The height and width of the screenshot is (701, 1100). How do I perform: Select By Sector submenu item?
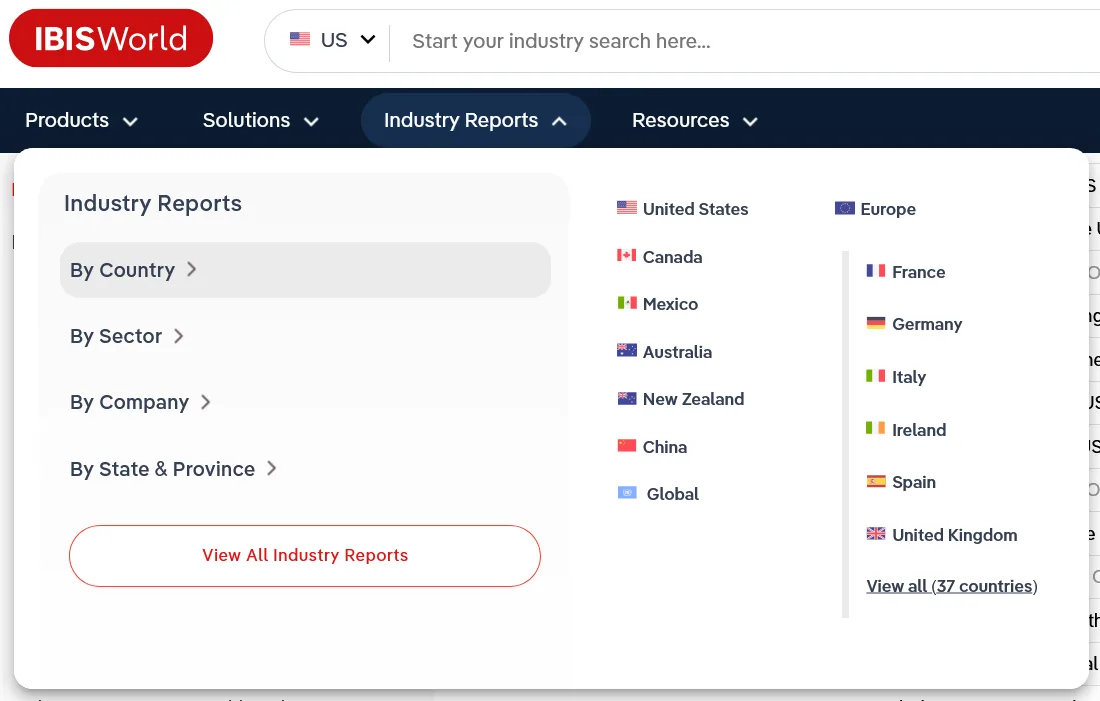click(x=127, y=336)
